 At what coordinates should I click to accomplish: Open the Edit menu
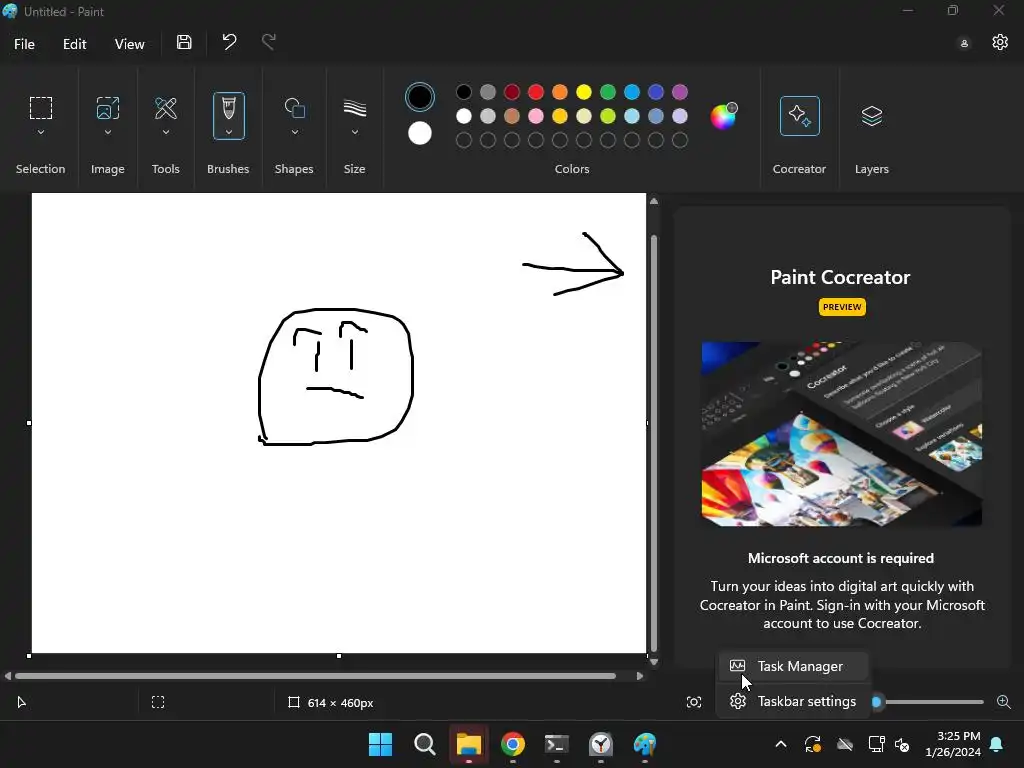click(74, 44)
